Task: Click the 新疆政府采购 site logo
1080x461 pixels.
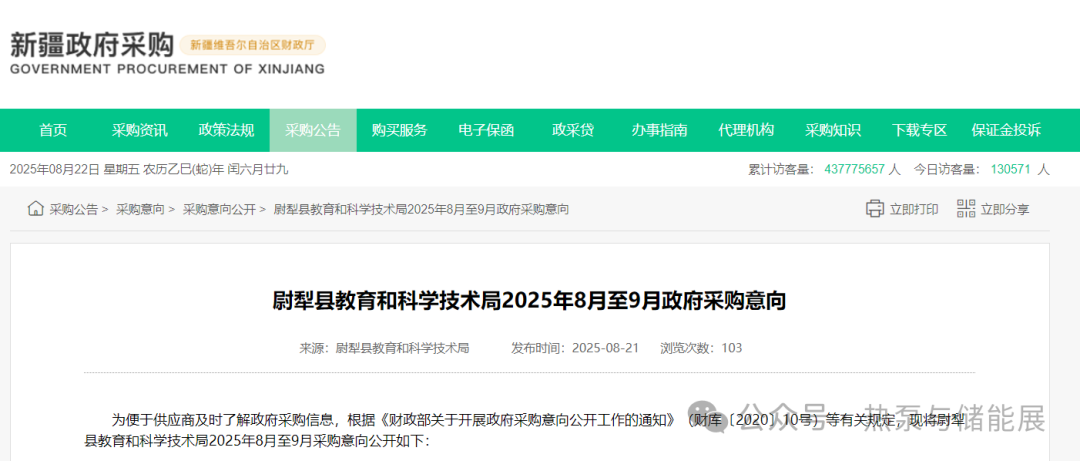Action: pyautogui.click(x=91, y=45)
